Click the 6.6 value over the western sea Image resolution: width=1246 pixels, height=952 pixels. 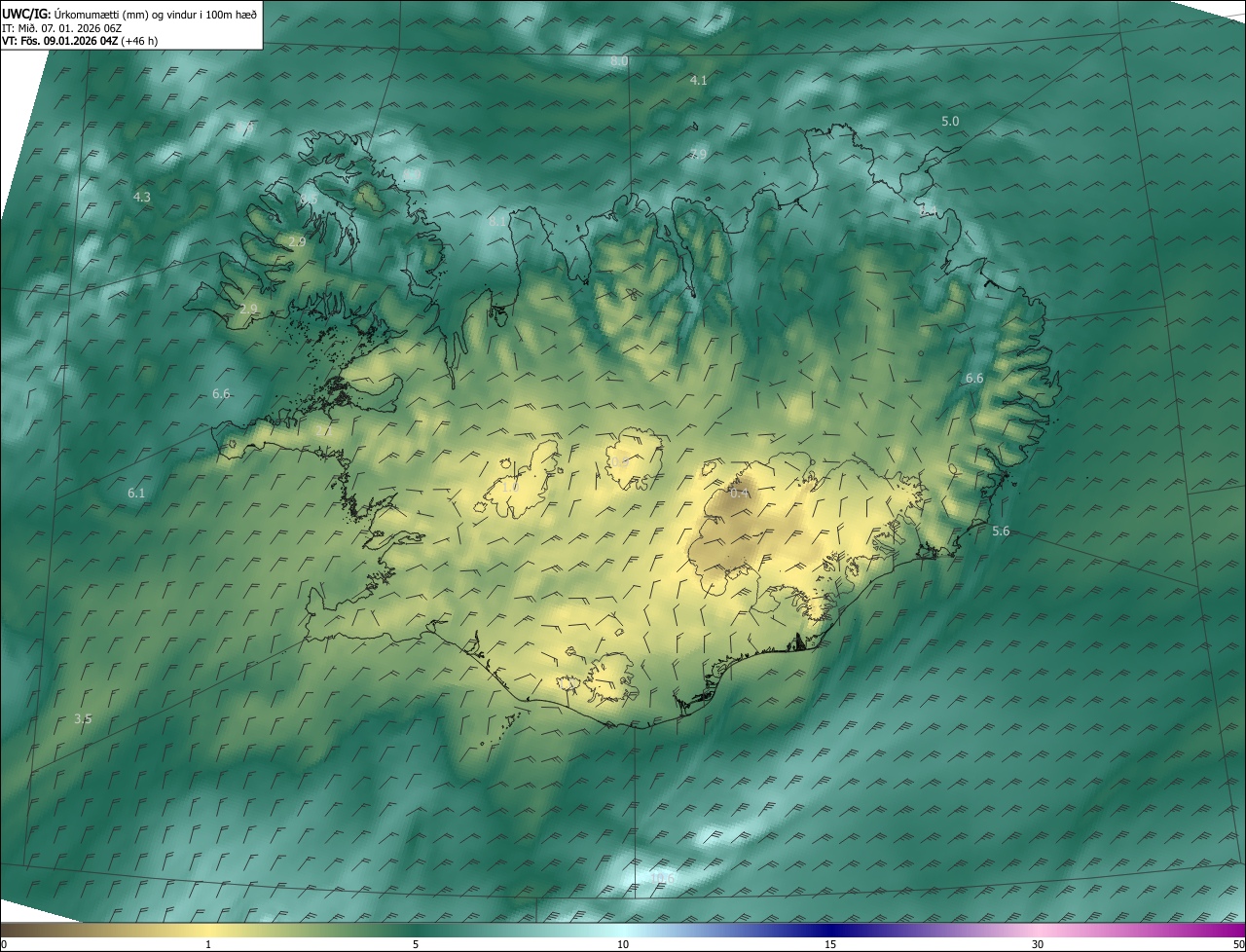coord(221,394)
